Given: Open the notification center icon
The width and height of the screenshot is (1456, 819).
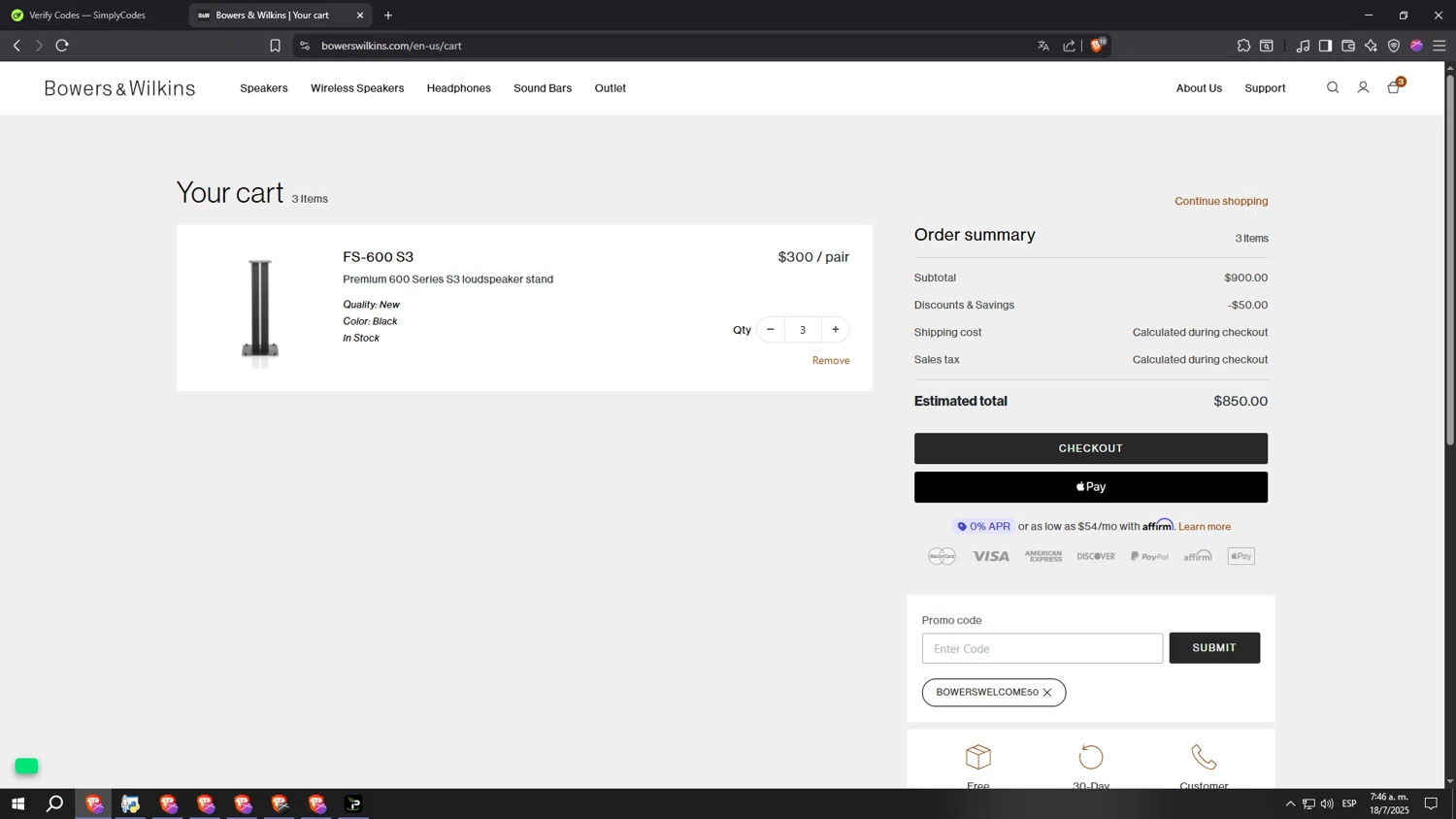Looking at the screenshot, I should 1431,803.
